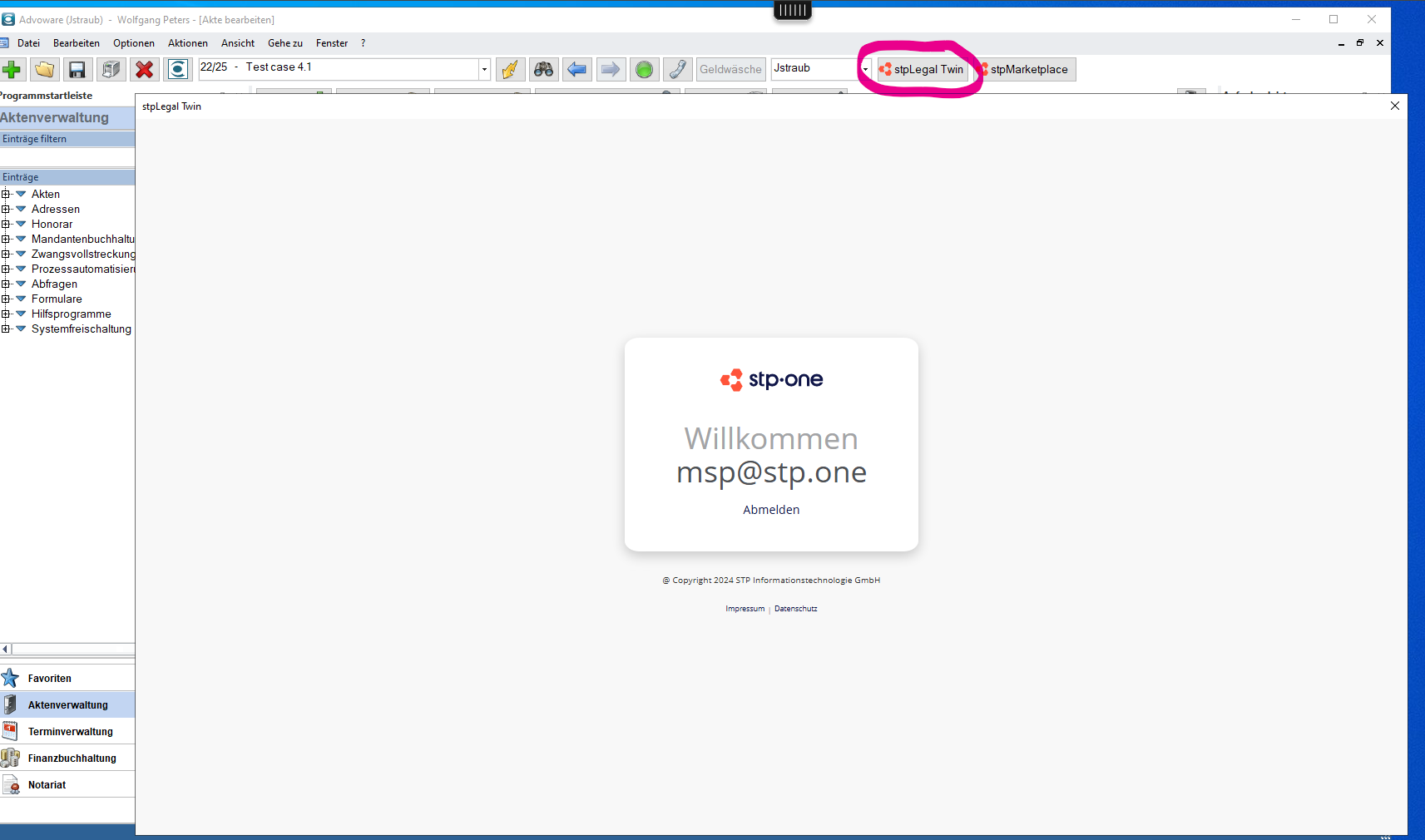The image size is (1425, 840).
Task: Open the Jstraub user dropdown arrow
Action: [x=865, y=70]
